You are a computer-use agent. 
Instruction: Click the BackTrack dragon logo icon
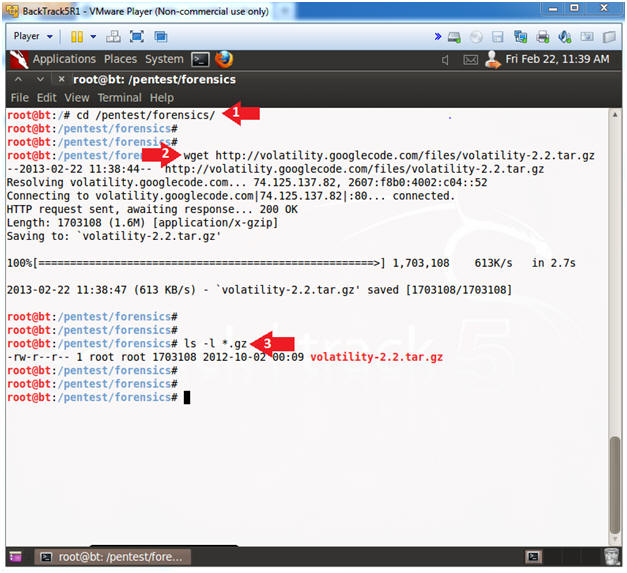click(18, 60)
